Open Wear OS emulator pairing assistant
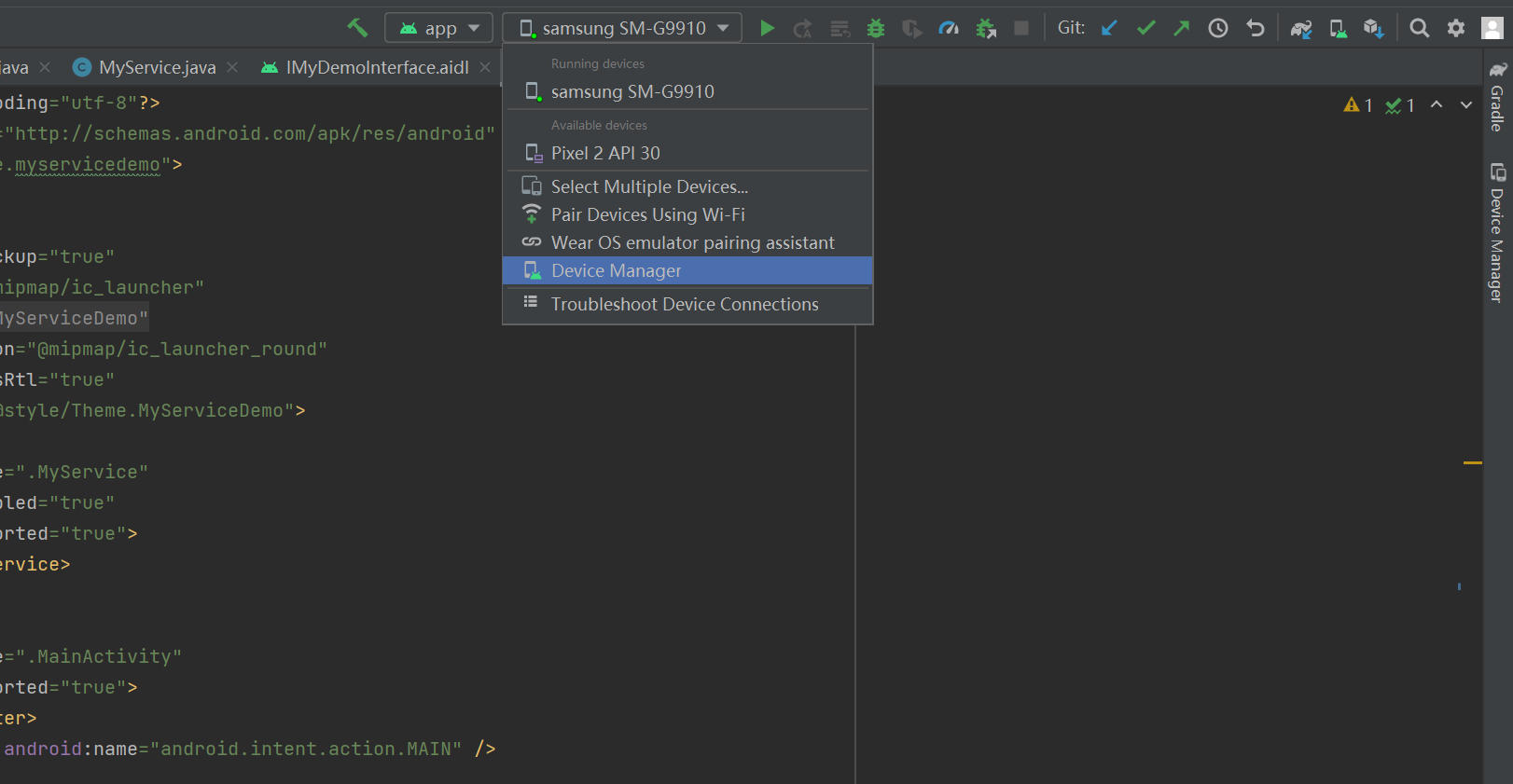The height and width of the screenshot is (784, 1513). pos(687,242)
